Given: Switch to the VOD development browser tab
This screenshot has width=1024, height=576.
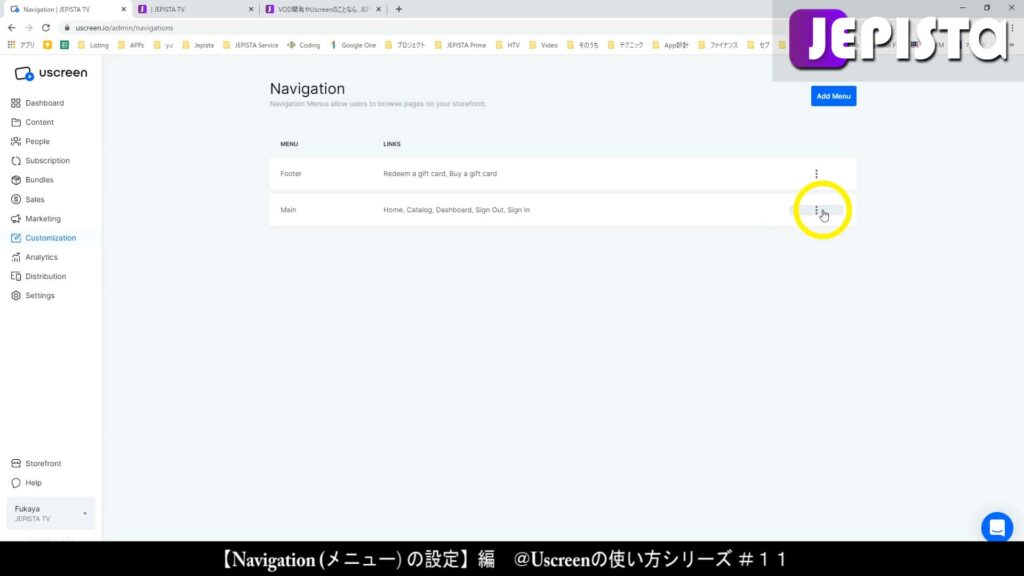Looking at the screenshot, I should (310, 9).
